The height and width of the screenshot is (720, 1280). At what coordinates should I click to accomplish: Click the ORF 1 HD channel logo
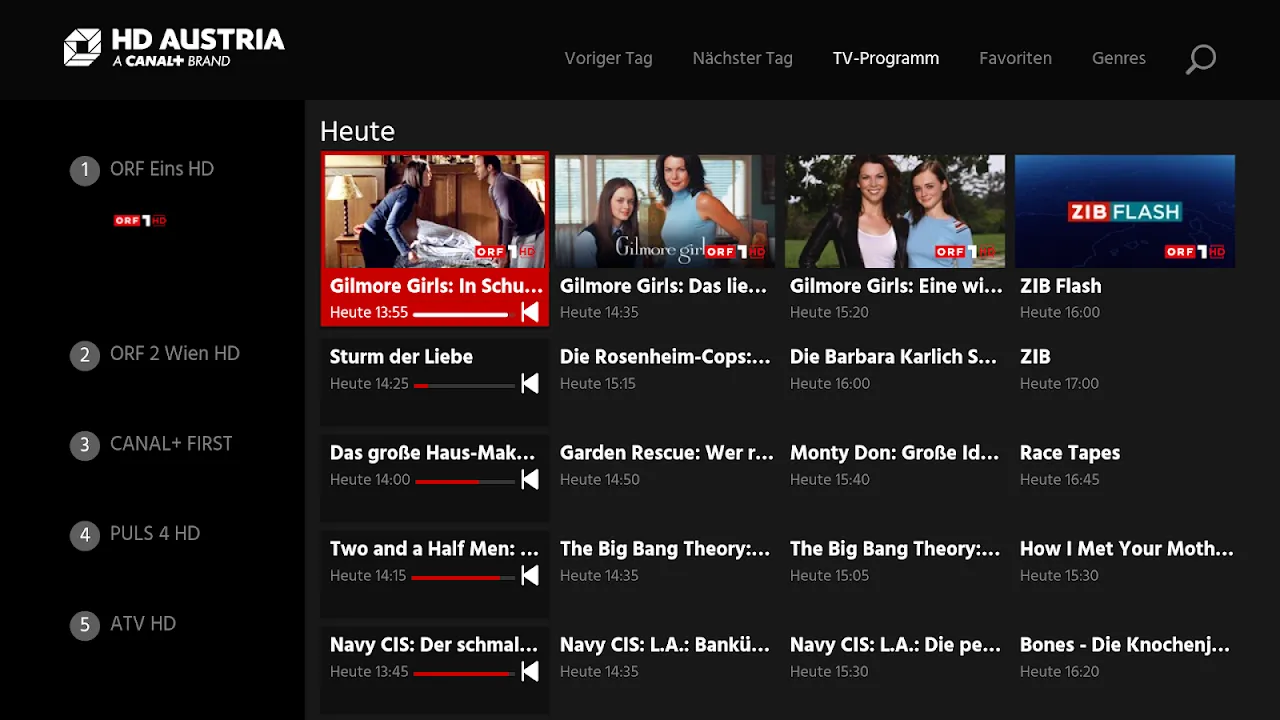pyautogui.click(x=140, y=220)
